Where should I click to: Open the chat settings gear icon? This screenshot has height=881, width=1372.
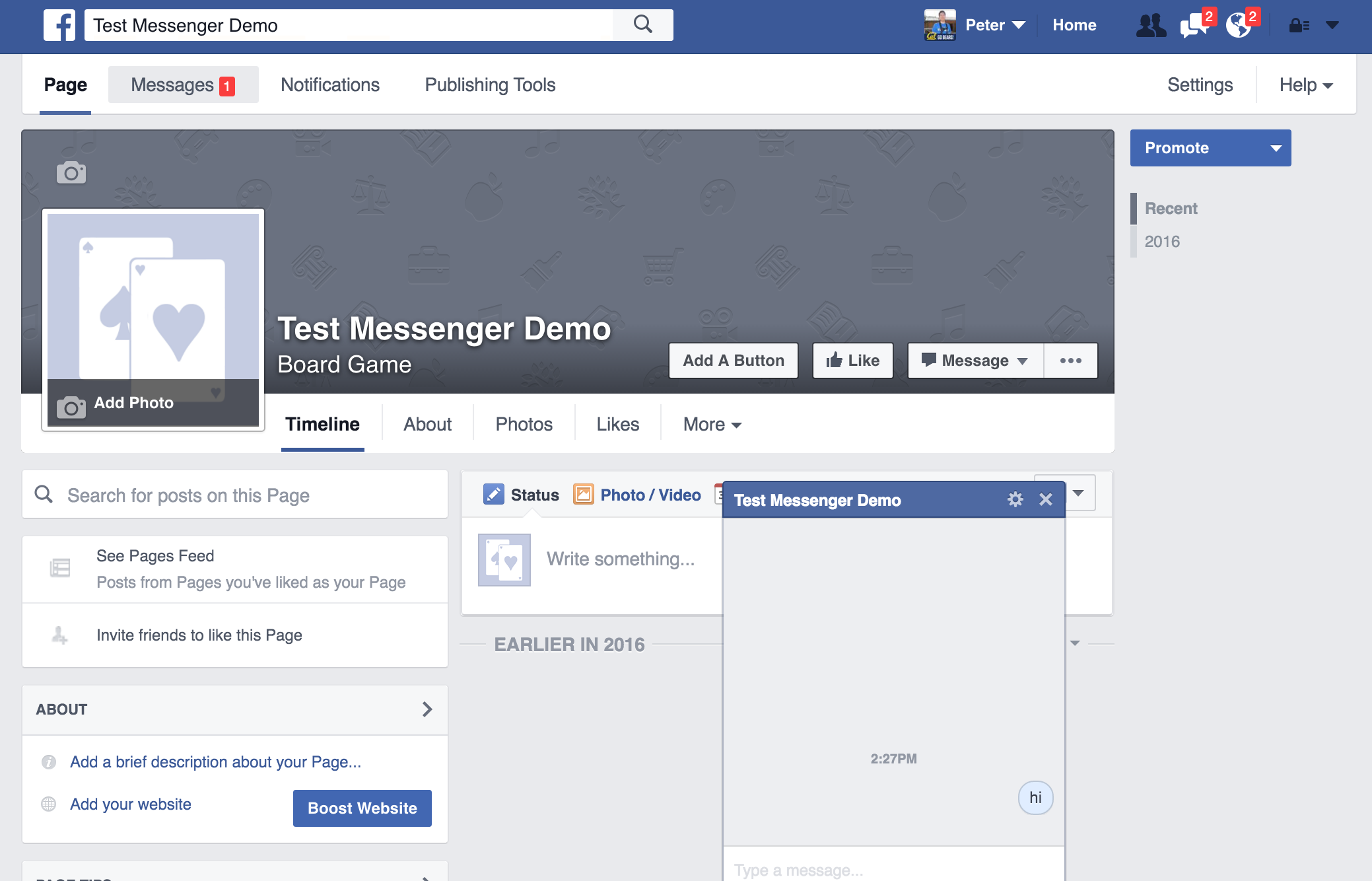click(x=1015, y=499)
